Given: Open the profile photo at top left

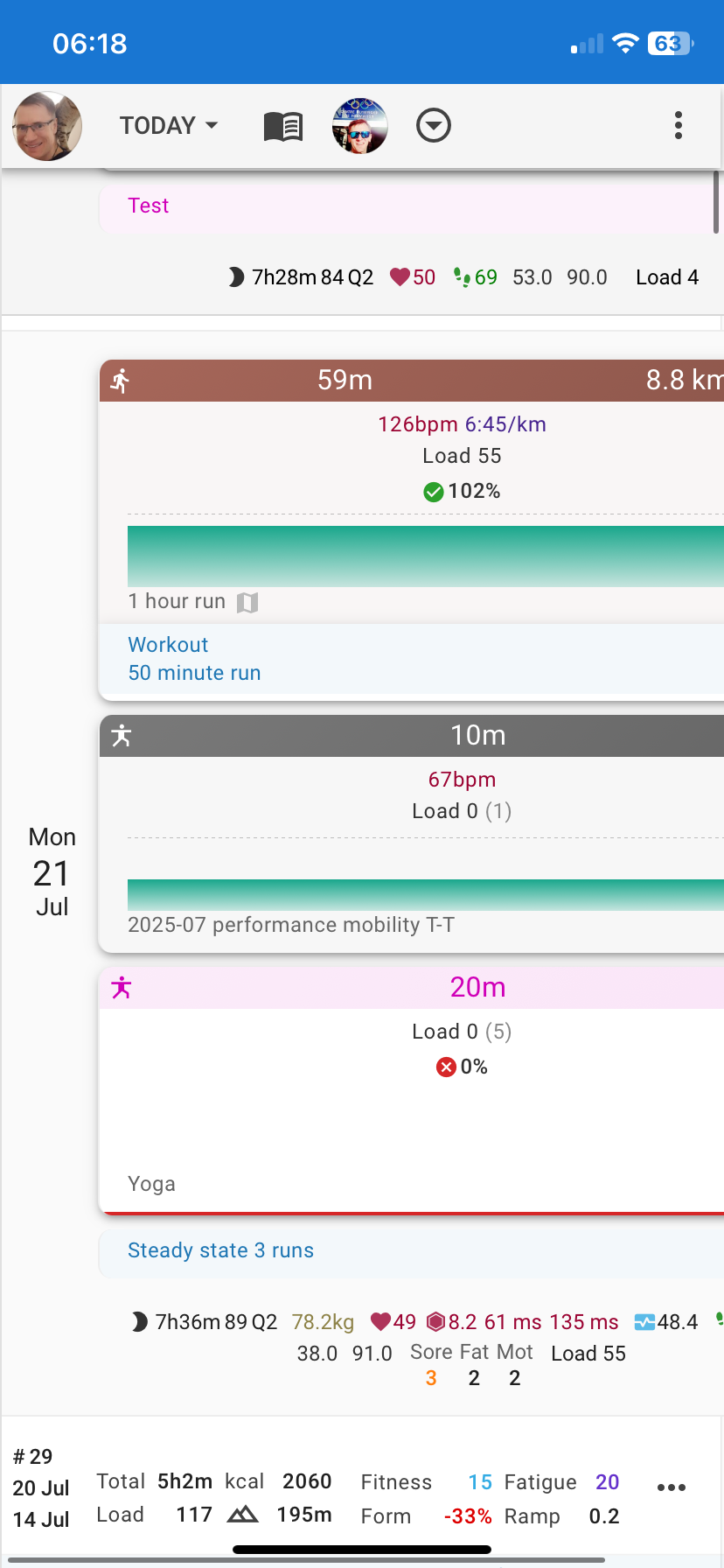Looking at the screenshot, I should (47, 126).
